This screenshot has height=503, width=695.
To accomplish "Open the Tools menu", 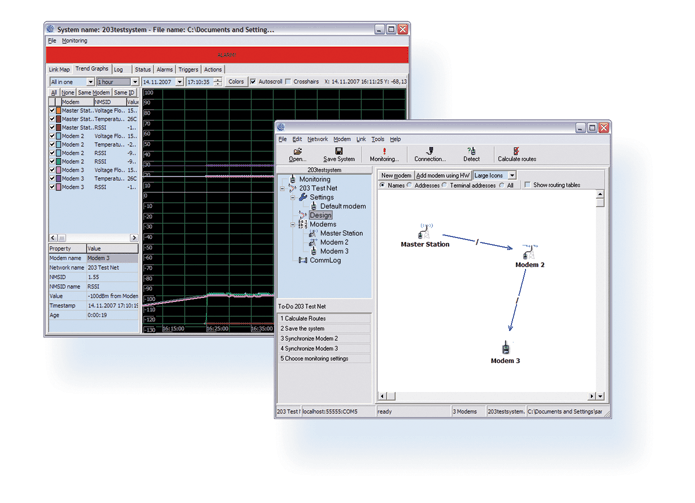I will pyautogui.click(x=378, y=139).
